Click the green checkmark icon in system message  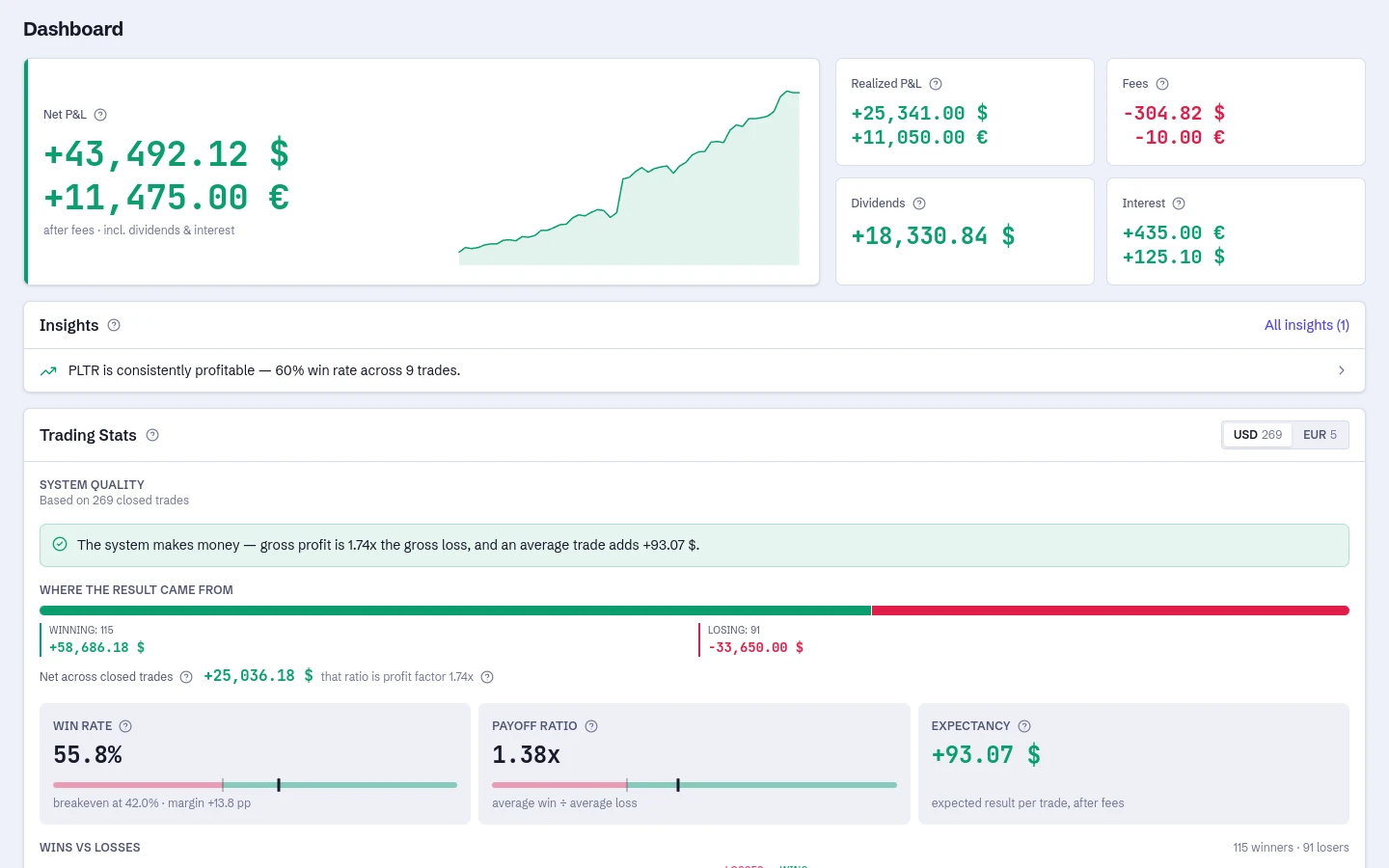[60, 544]
